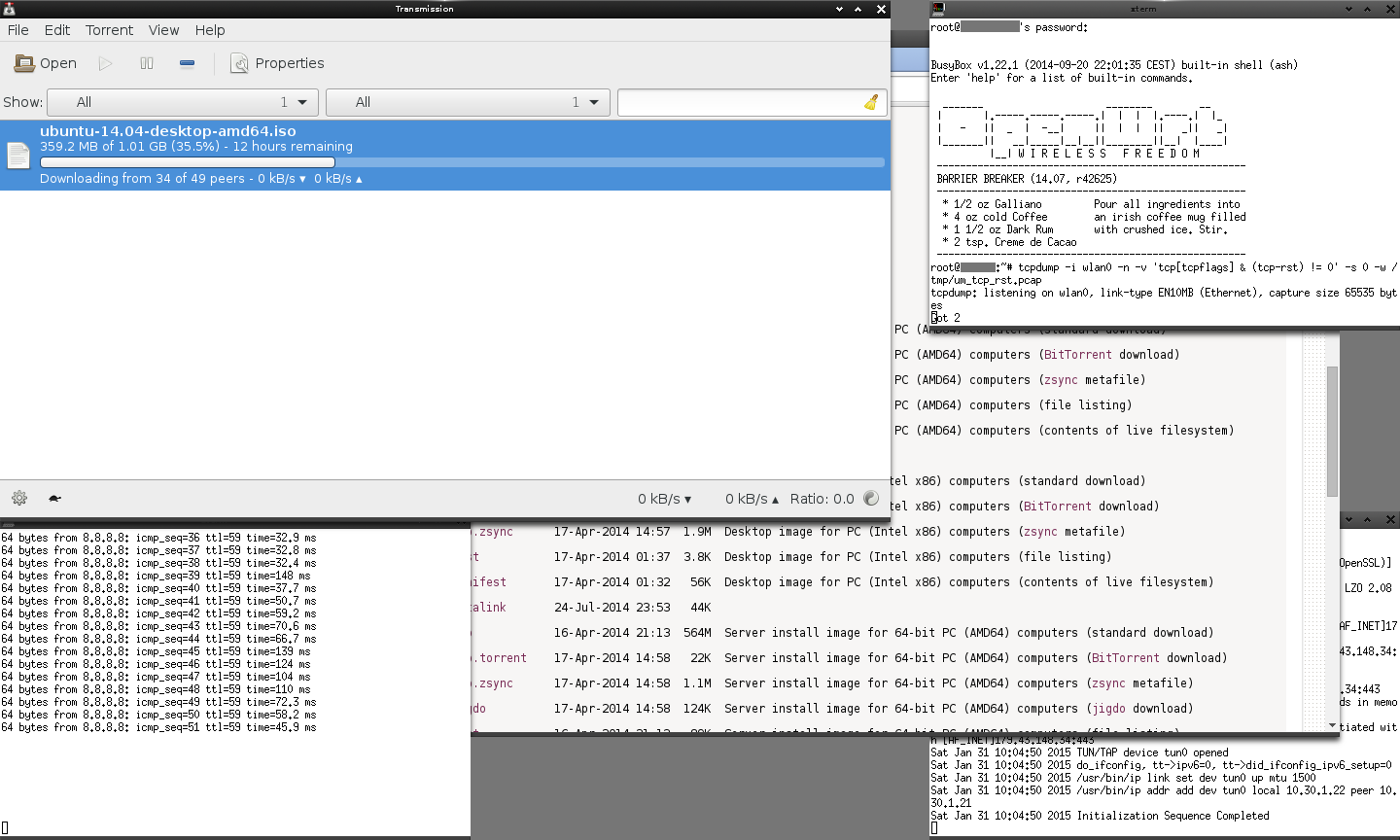Open BitTorrent link in Intel x86 desktop row
The image size is (1400, 840).
pos(1058,507)
